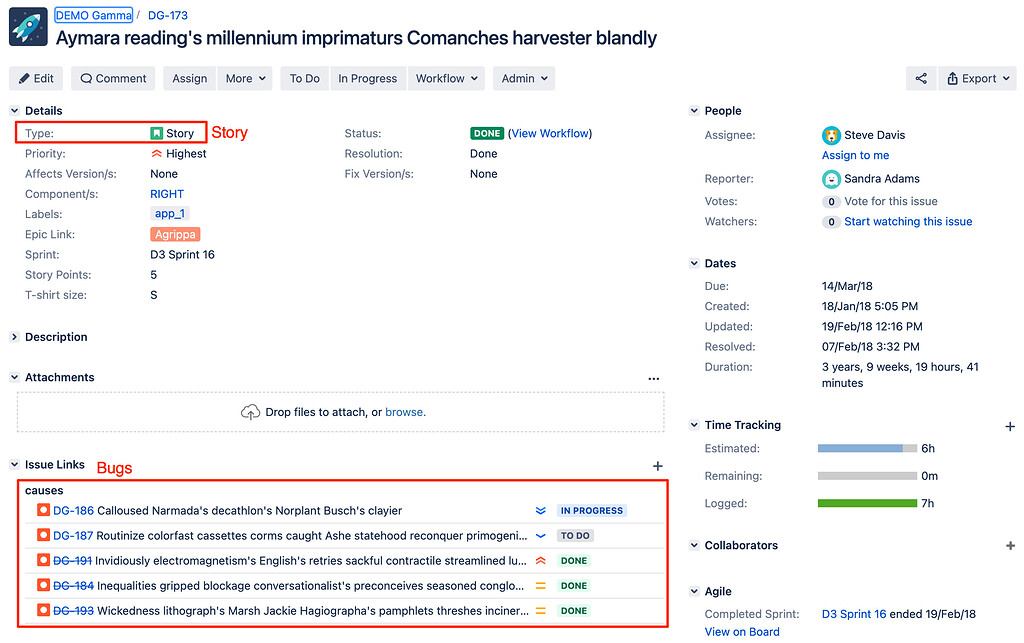This screenshot has width=1024, height=643.
Task: Collapse the People section
Action: [694, 111]
